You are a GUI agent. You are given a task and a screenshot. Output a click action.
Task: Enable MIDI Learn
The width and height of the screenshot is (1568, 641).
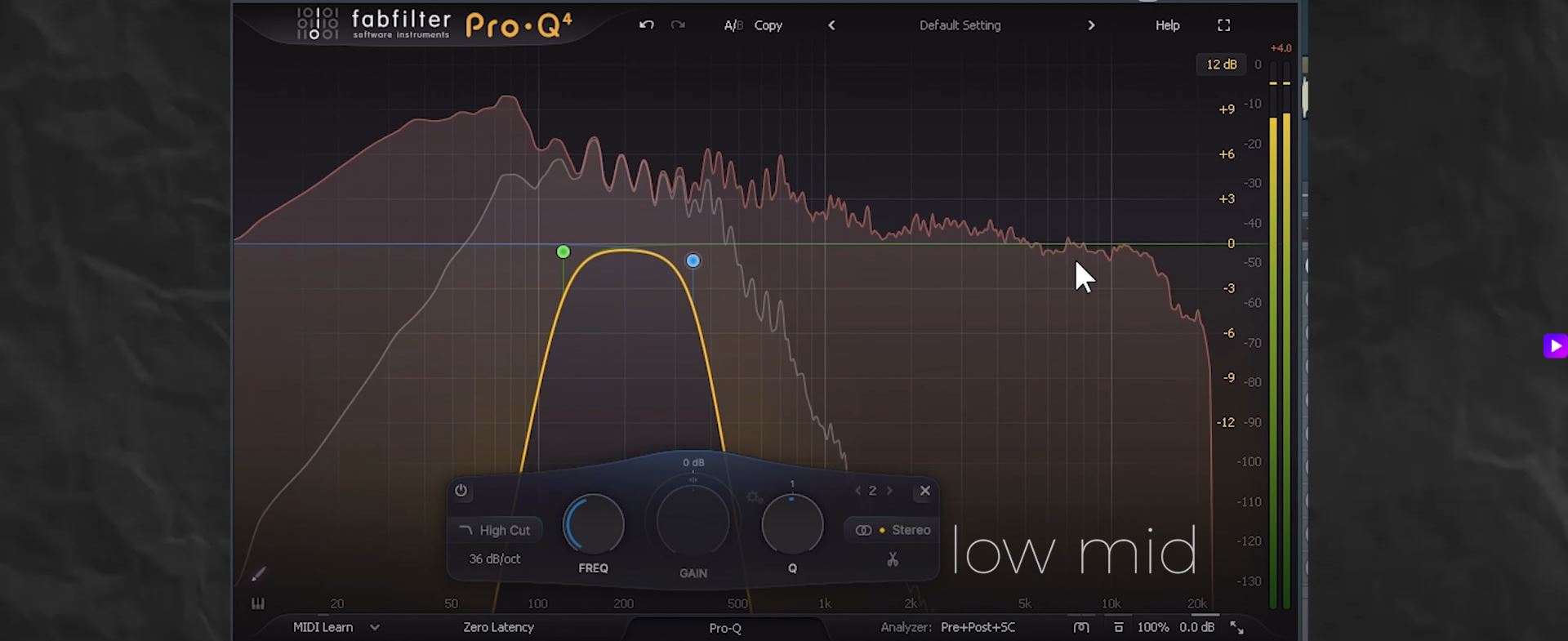(323, 627)
